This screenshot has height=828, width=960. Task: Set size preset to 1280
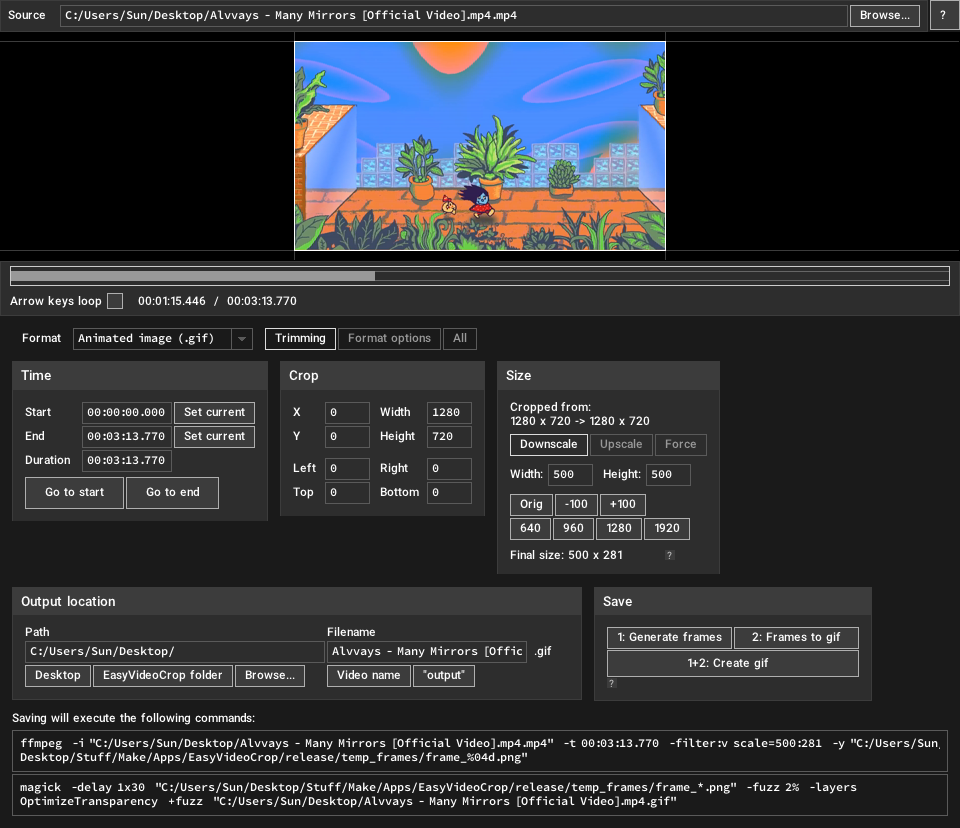tap(619, 529)
